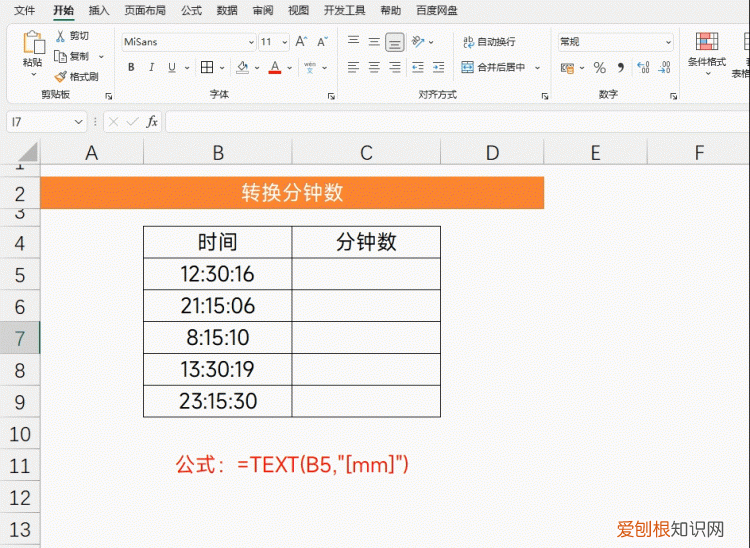
Task: Open number group dialog launcher
Action: (x=673, y=96)
